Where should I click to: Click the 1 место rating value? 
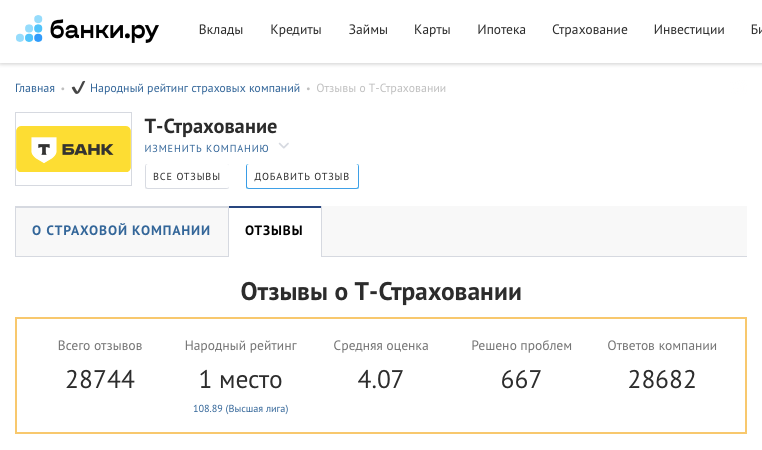click(241, 380)
